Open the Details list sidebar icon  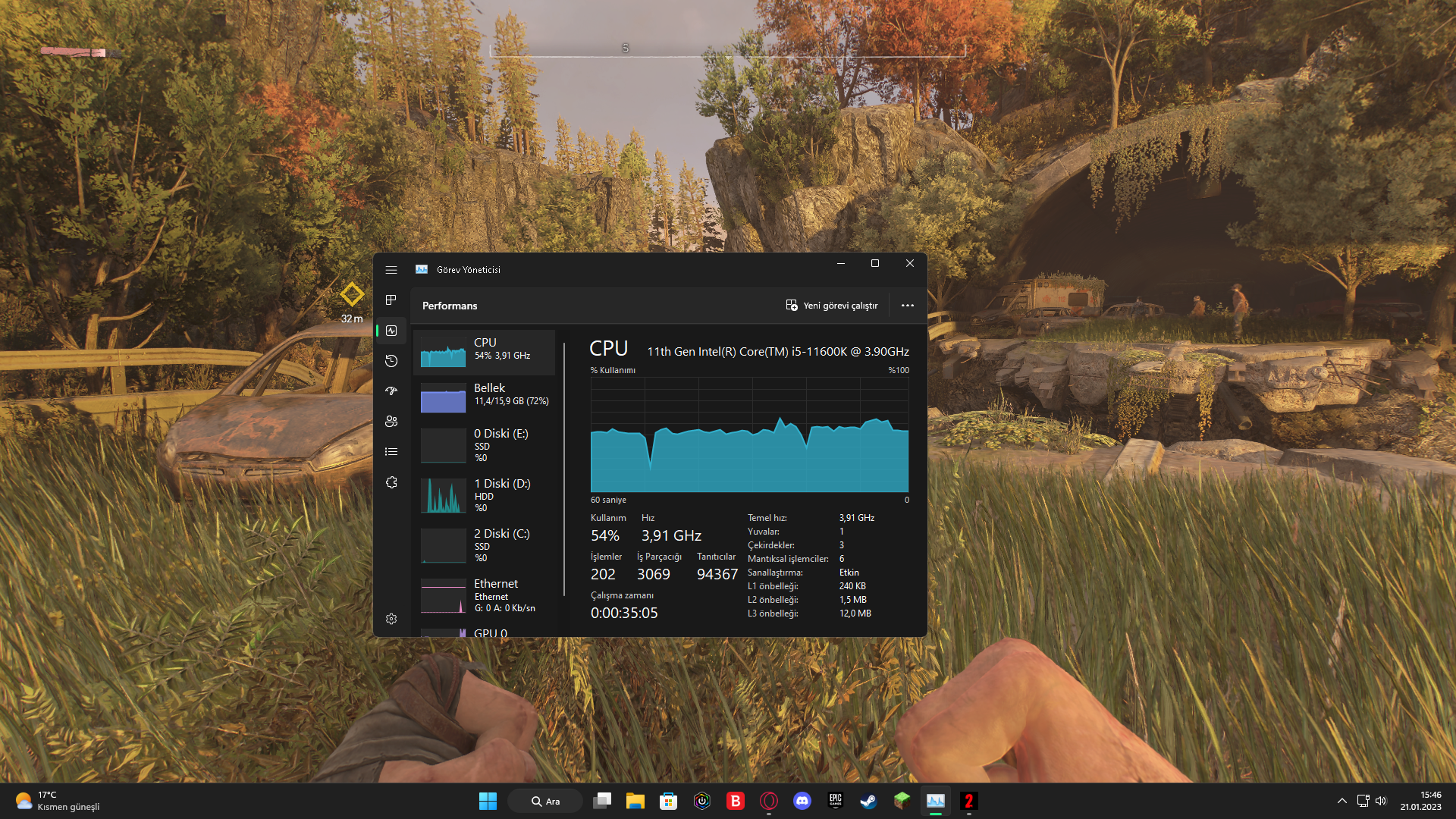(391, 452)
